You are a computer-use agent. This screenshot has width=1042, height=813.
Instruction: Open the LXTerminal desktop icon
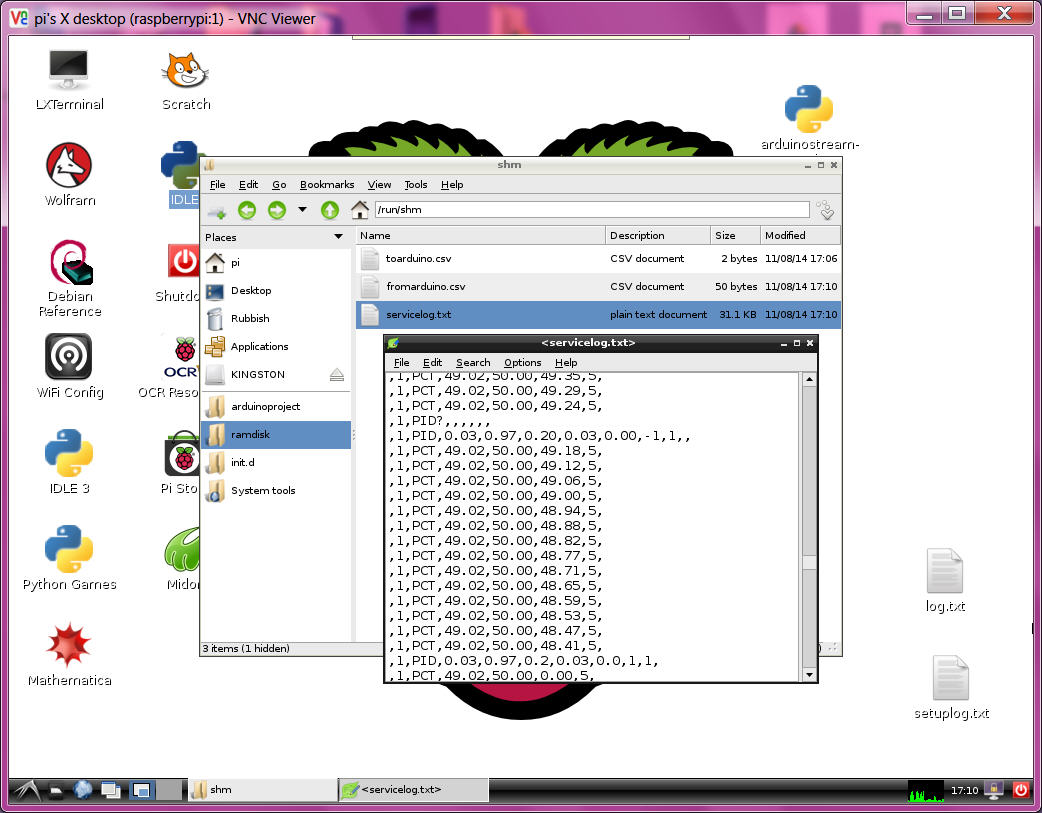(x=69, y=78)
